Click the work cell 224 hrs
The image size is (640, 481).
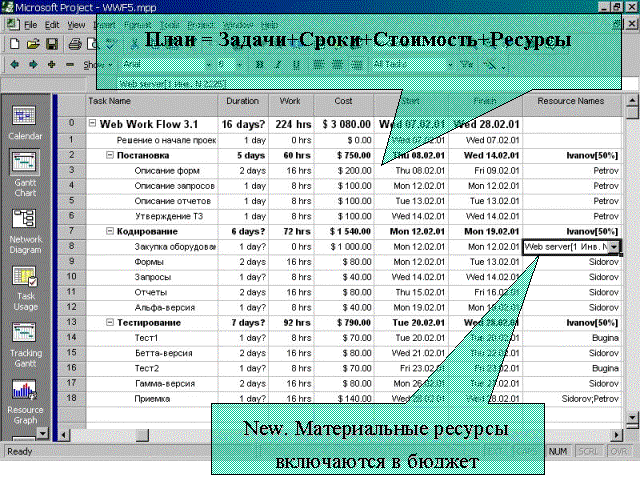(293, 124)
